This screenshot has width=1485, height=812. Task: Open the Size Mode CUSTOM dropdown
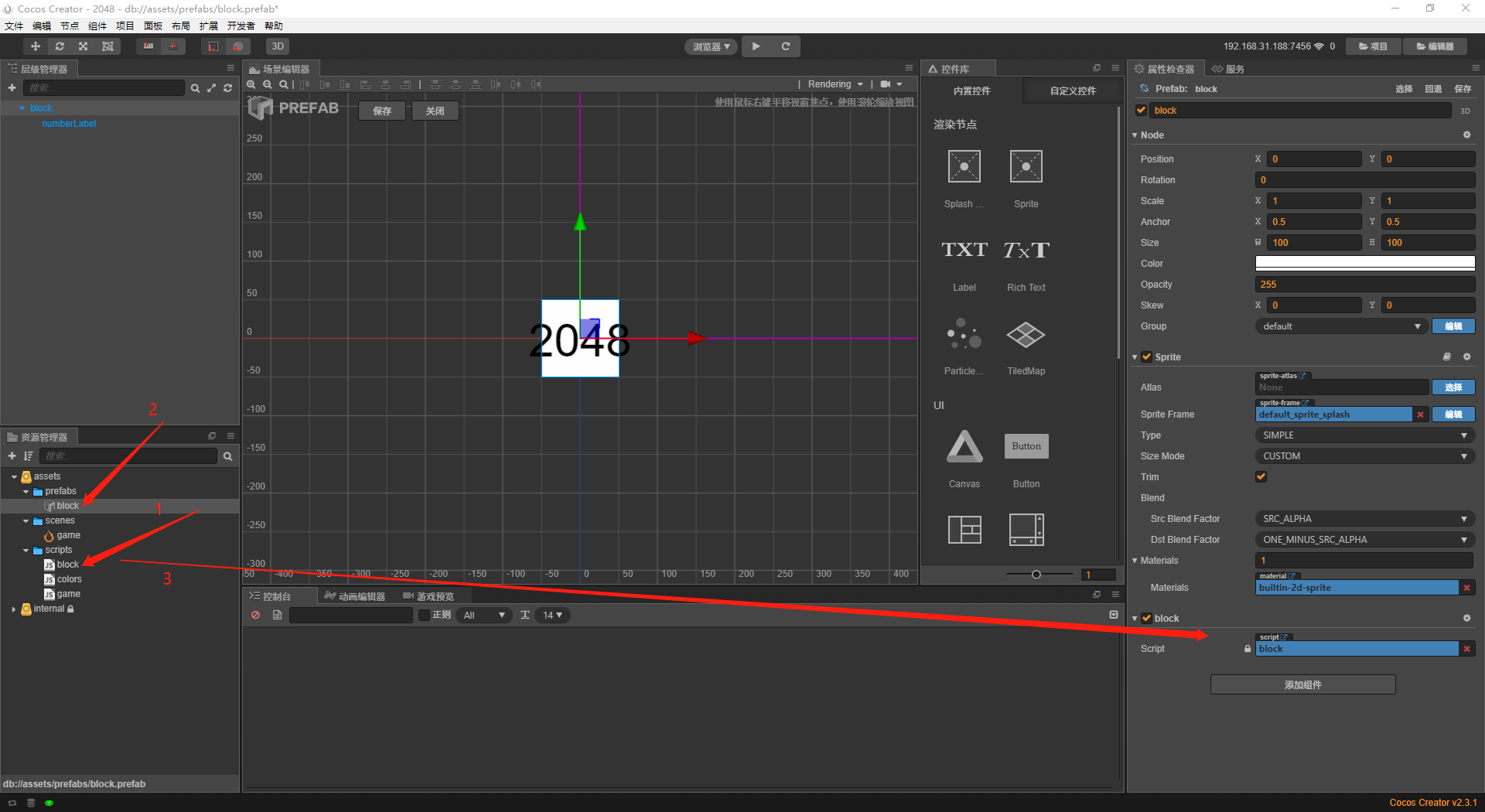(x=1363, y=455)
